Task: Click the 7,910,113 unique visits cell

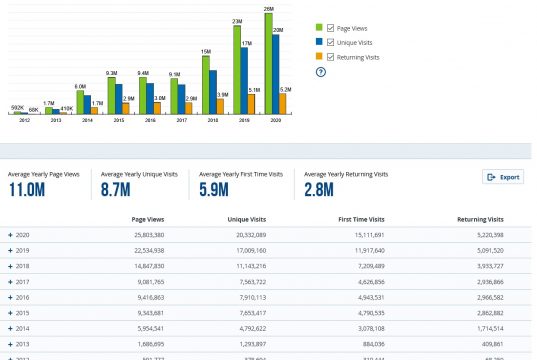Action: coord(253,297)
